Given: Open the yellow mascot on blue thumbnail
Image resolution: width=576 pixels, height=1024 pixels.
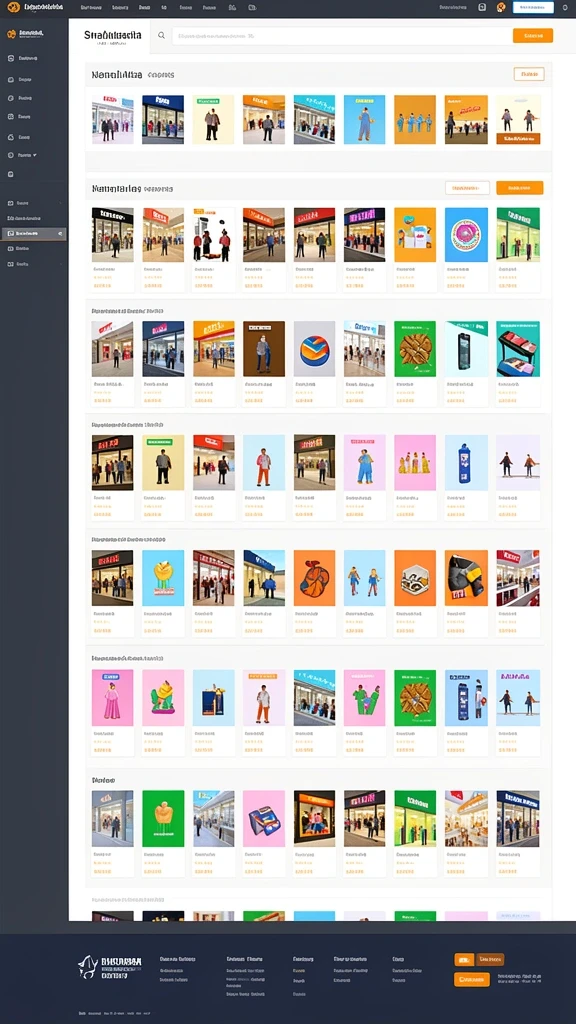Looking at the screenshot, I should 163,577.
